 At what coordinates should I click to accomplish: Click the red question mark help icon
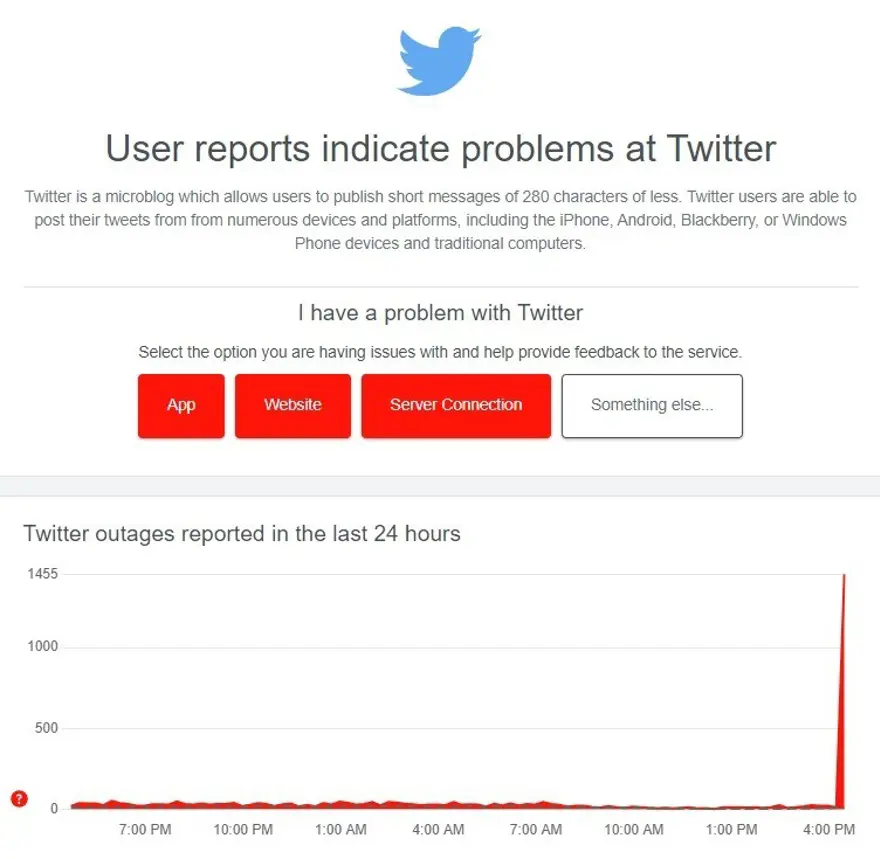19,799
